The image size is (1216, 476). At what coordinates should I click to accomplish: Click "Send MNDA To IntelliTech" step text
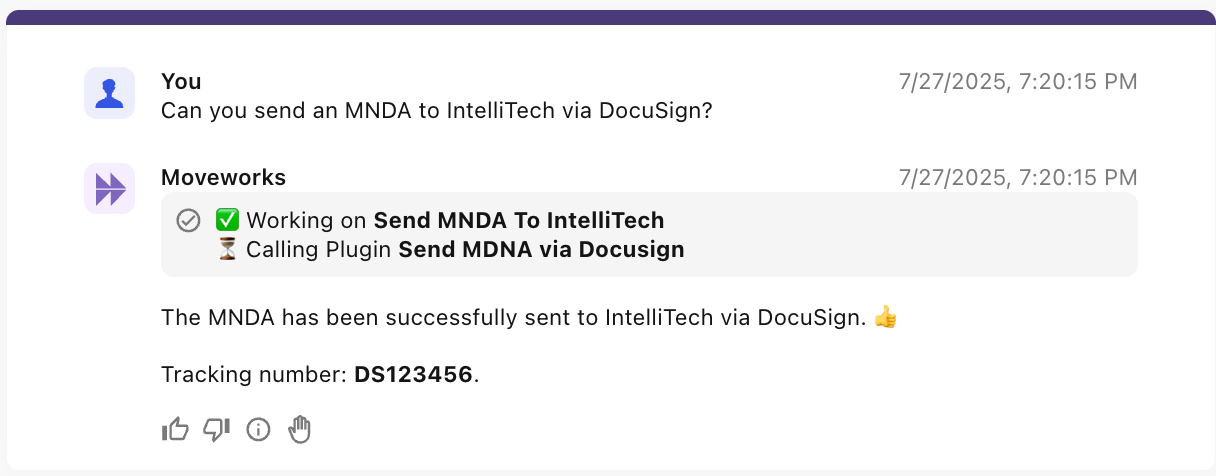518,220
